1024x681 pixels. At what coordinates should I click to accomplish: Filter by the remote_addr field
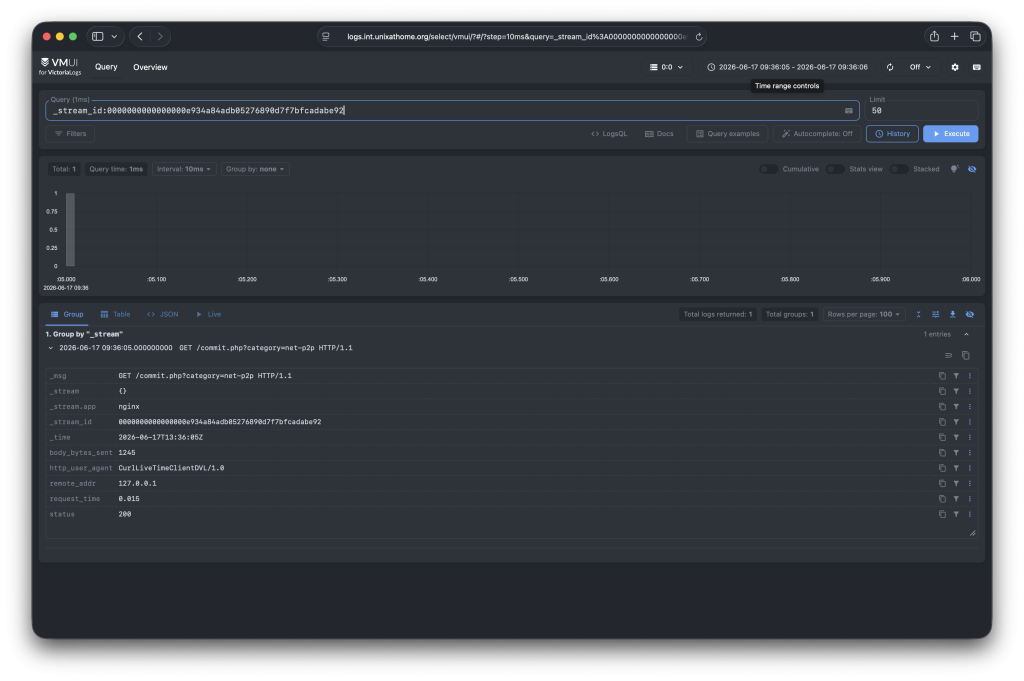click(x=956, y=484)
